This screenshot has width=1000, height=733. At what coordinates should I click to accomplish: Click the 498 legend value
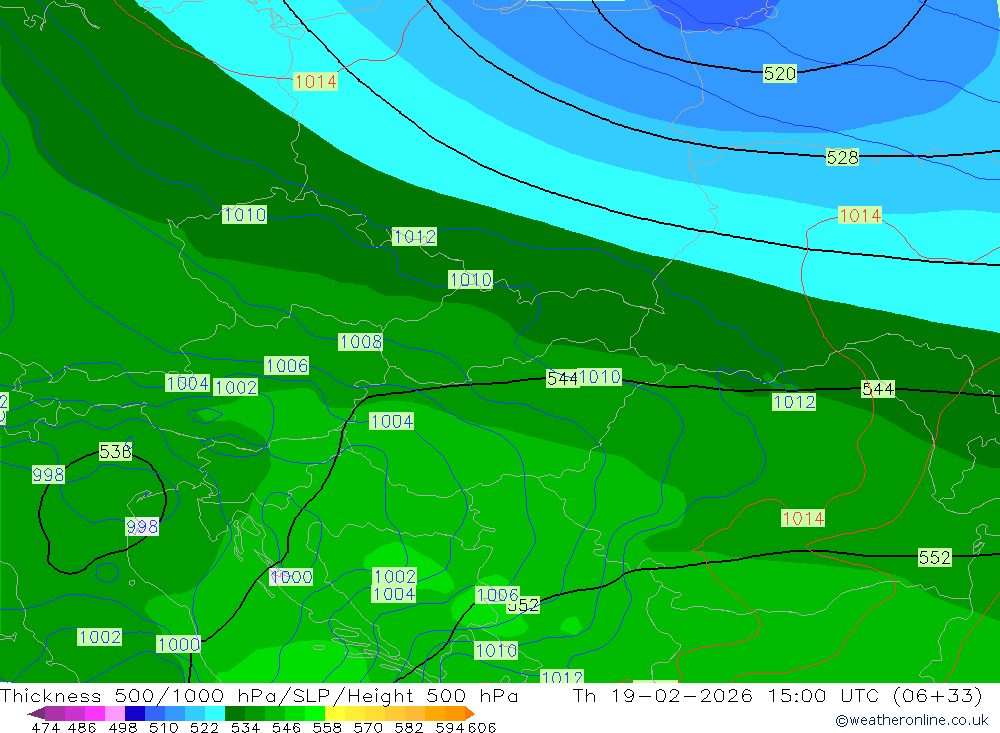(x=123, y=728)
